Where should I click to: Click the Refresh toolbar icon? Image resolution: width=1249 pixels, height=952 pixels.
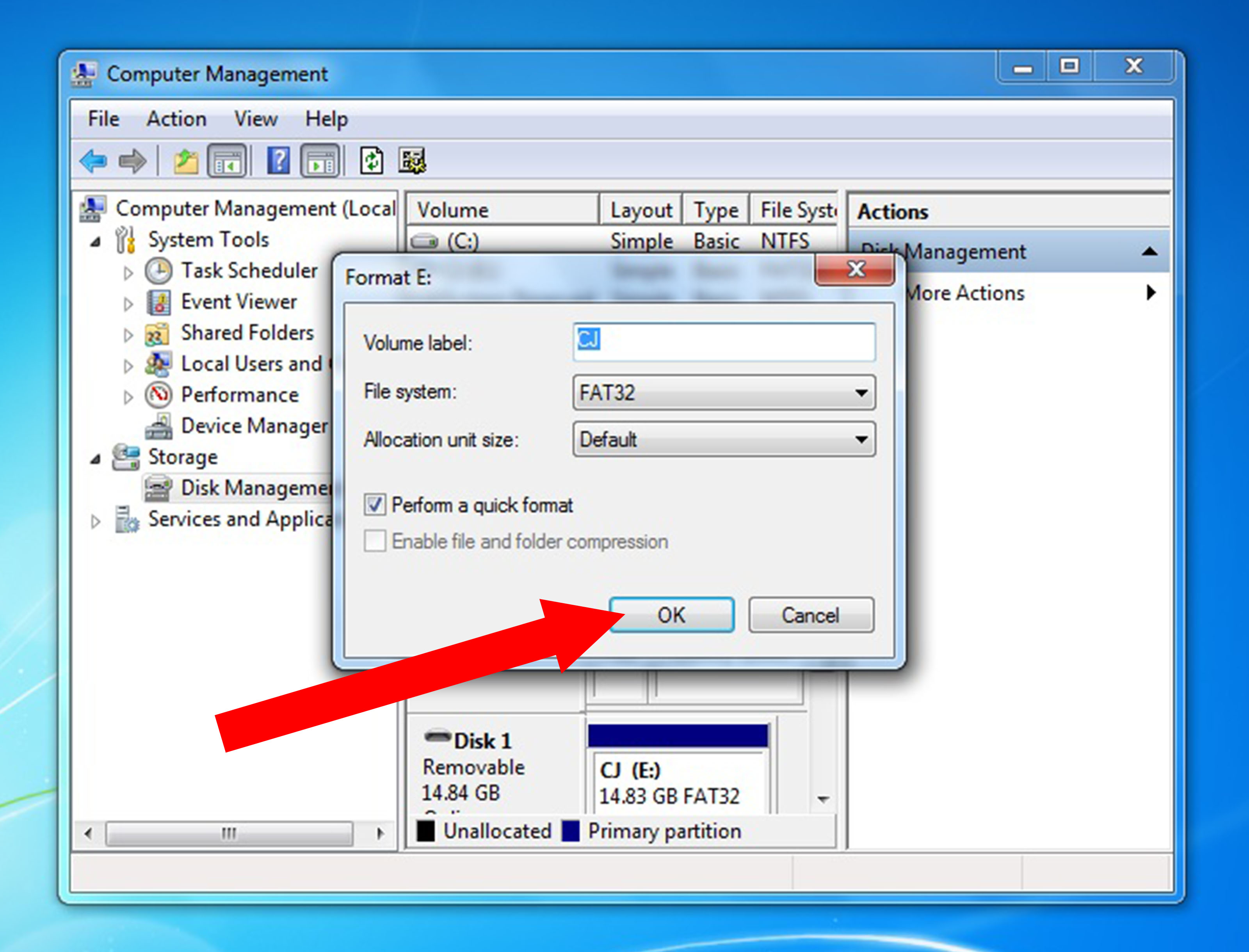pos(371,162)
